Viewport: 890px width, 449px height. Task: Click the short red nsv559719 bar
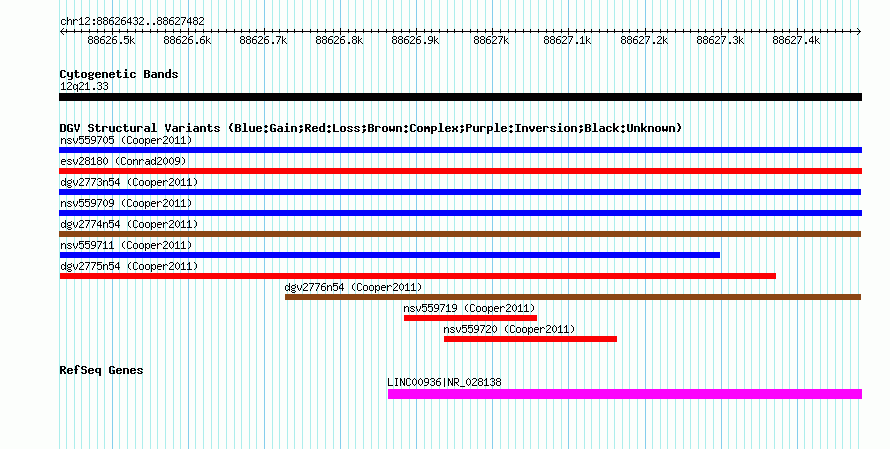pyautogui.click(x=470, y=318)
